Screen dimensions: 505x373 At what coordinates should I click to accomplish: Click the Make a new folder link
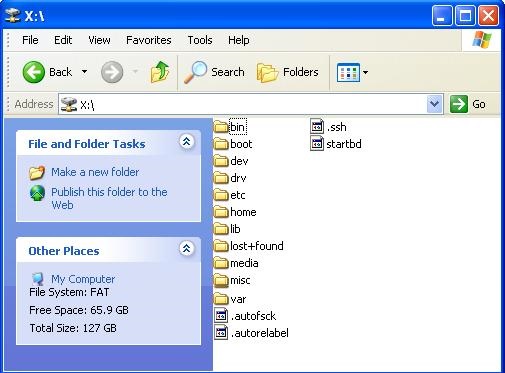[x=95, y=172]
